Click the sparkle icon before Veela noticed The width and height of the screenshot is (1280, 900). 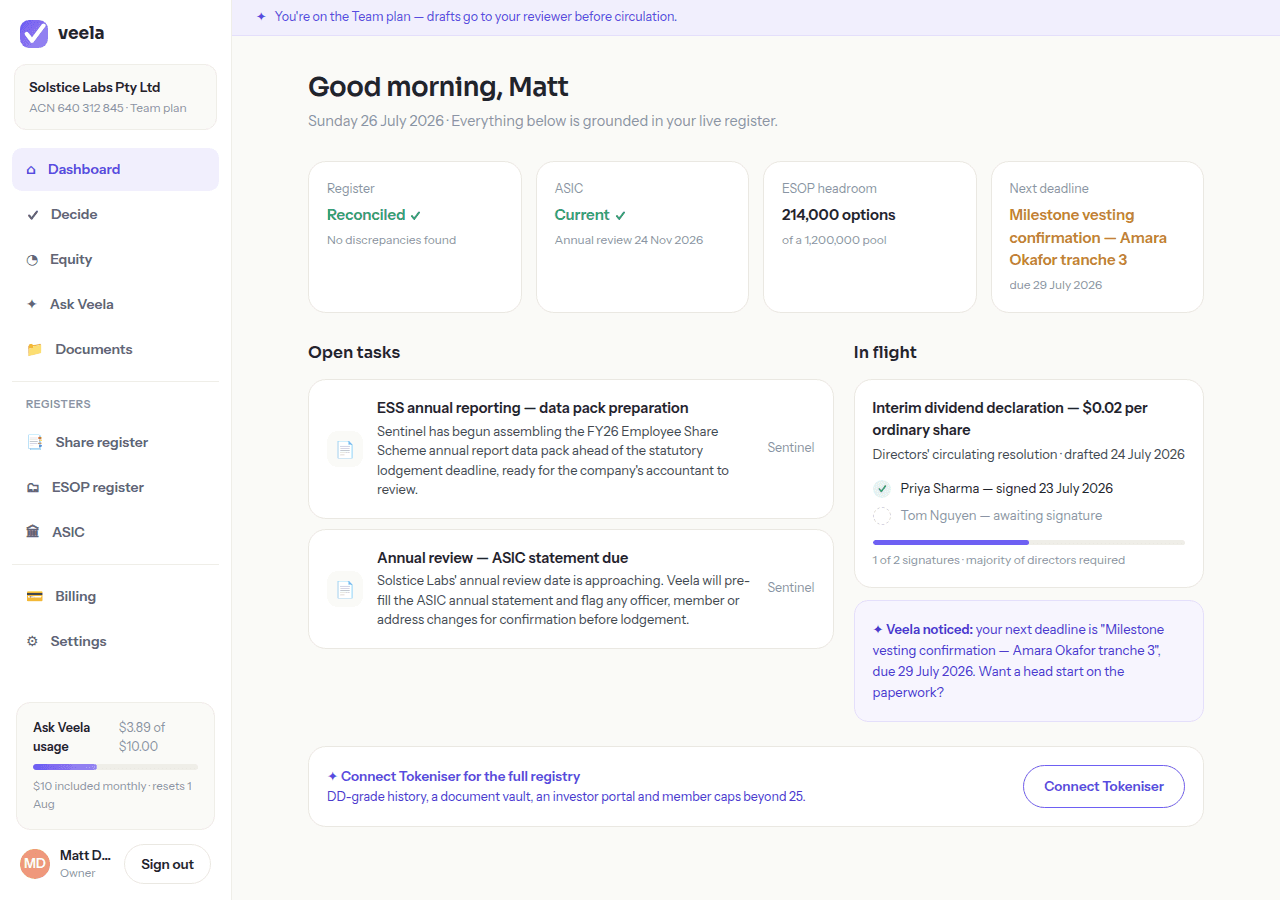pos(877,630)
